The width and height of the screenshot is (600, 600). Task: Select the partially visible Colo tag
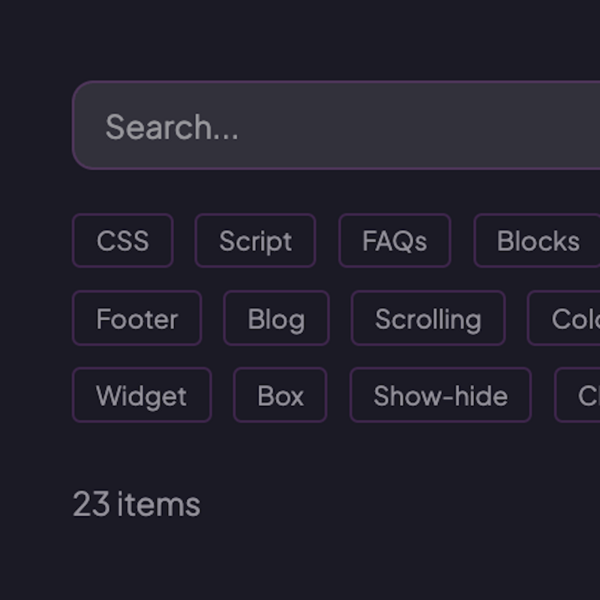click(x=568, y=319)
